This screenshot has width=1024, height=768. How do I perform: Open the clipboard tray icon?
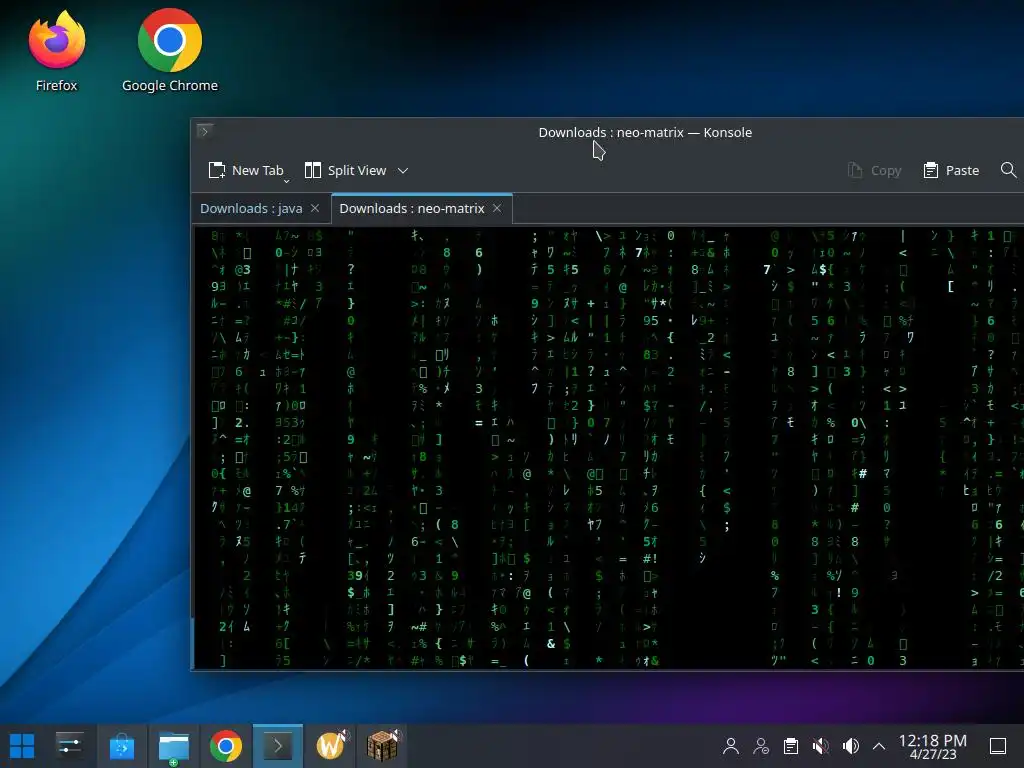coord(791,746)
